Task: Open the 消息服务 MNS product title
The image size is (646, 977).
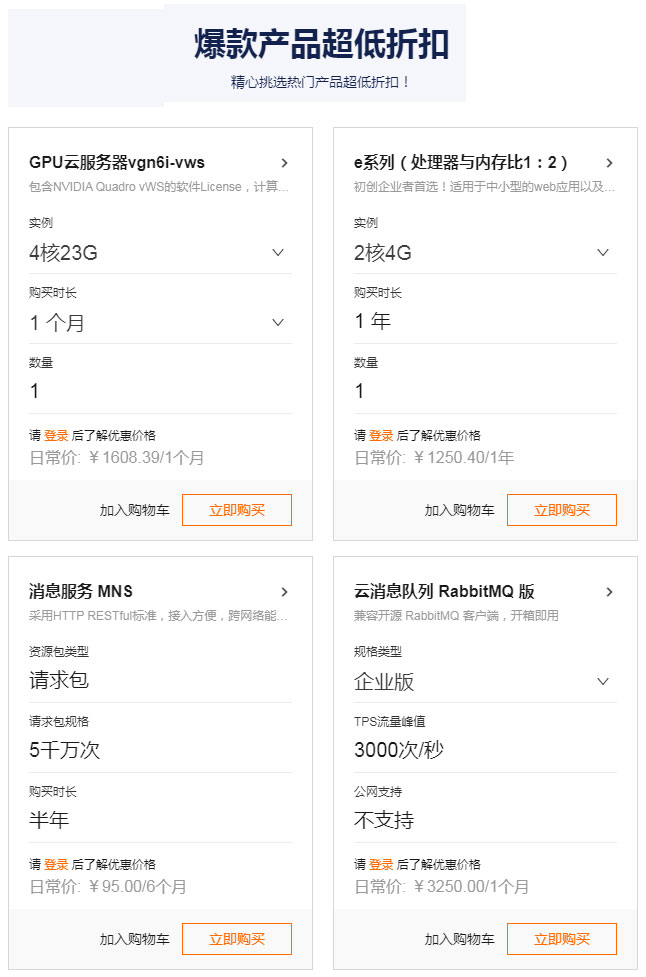Action: coord(81,591)
